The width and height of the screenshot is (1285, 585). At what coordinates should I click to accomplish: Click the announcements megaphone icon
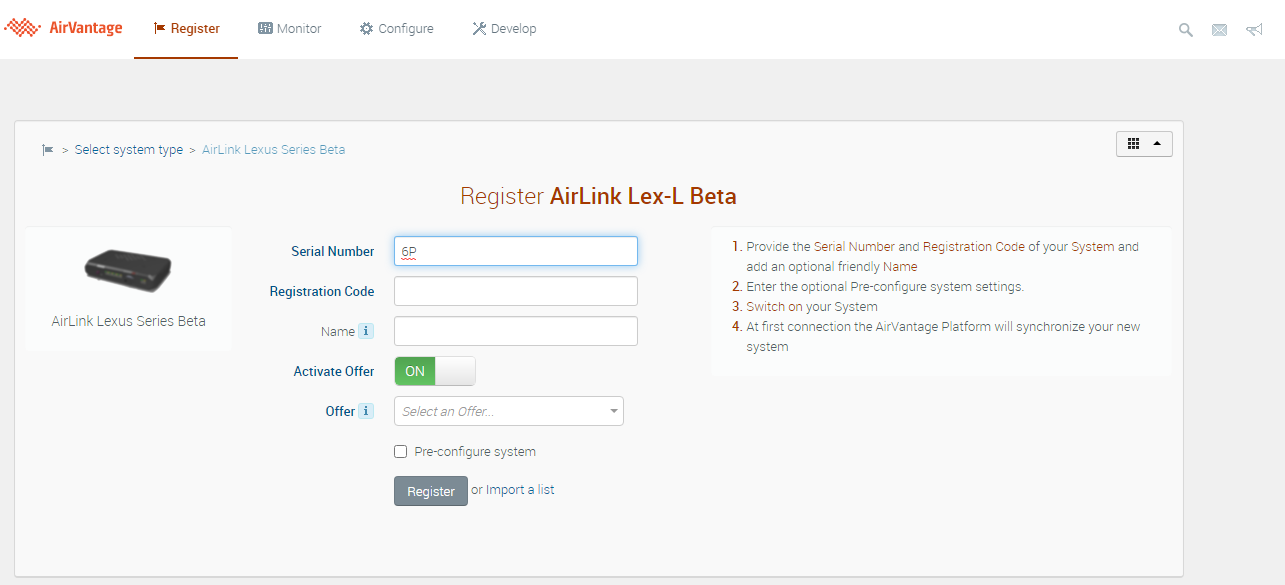coord(1253,30)
